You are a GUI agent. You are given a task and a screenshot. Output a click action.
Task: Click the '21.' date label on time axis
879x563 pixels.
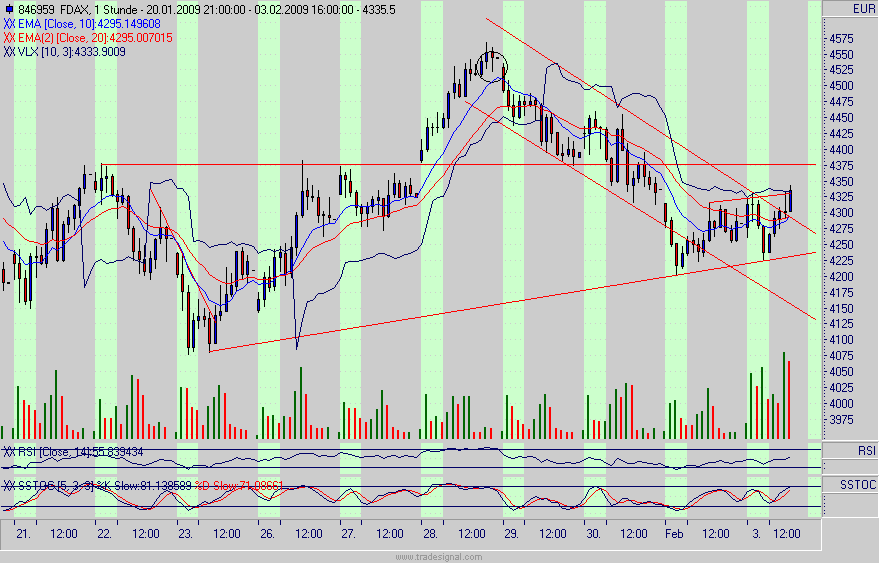tap(23, 534)
